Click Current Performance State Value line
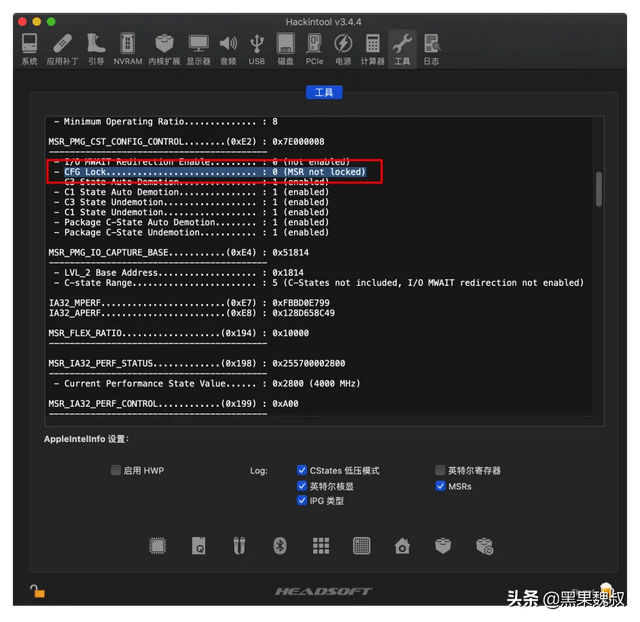 point(207,384)
